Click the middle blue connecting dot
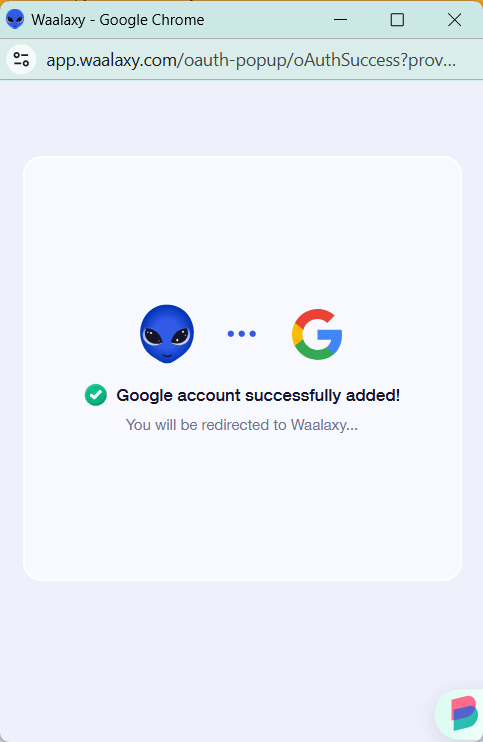 tap(242, 334)
